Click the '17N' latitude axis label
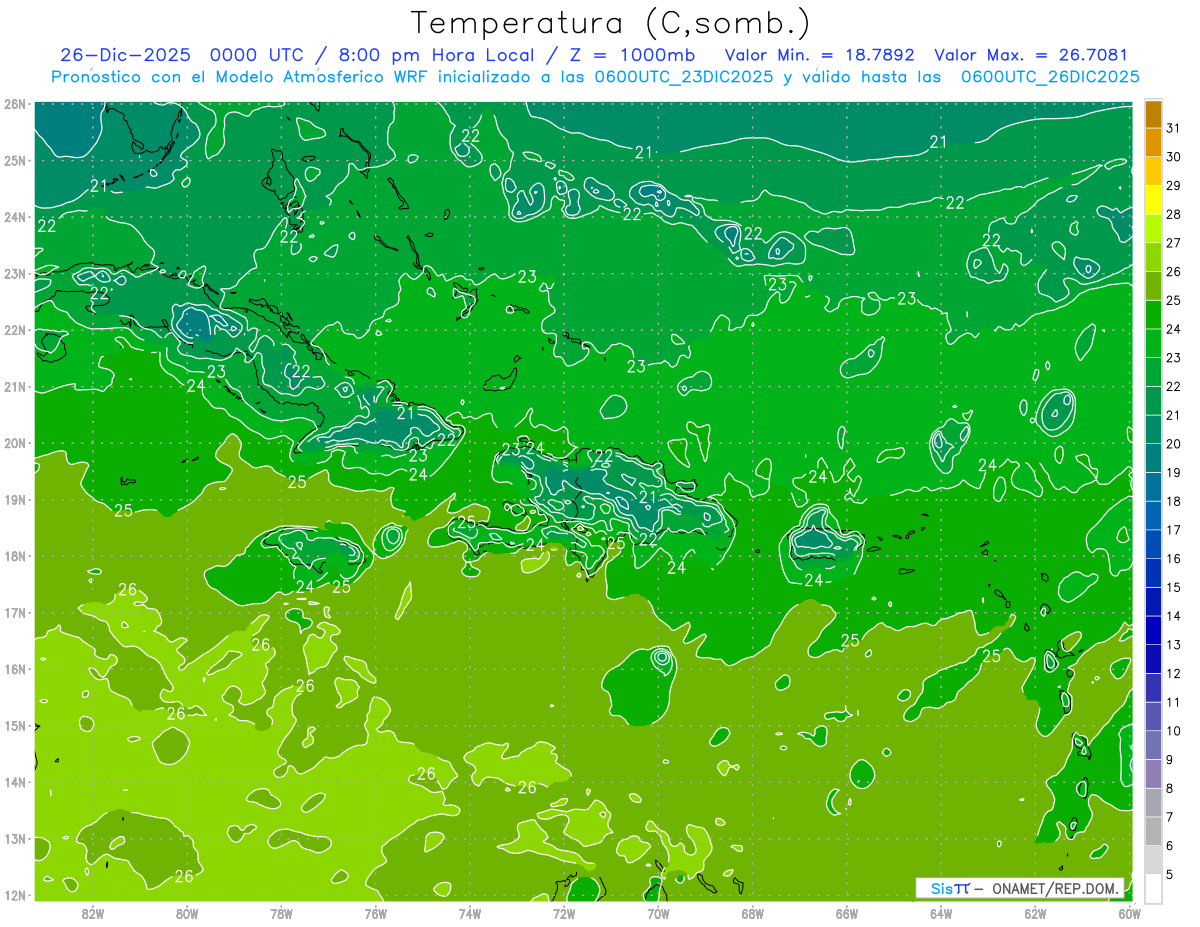Image resolution: width=1200 pixels, height=927 pixels. 15,612
